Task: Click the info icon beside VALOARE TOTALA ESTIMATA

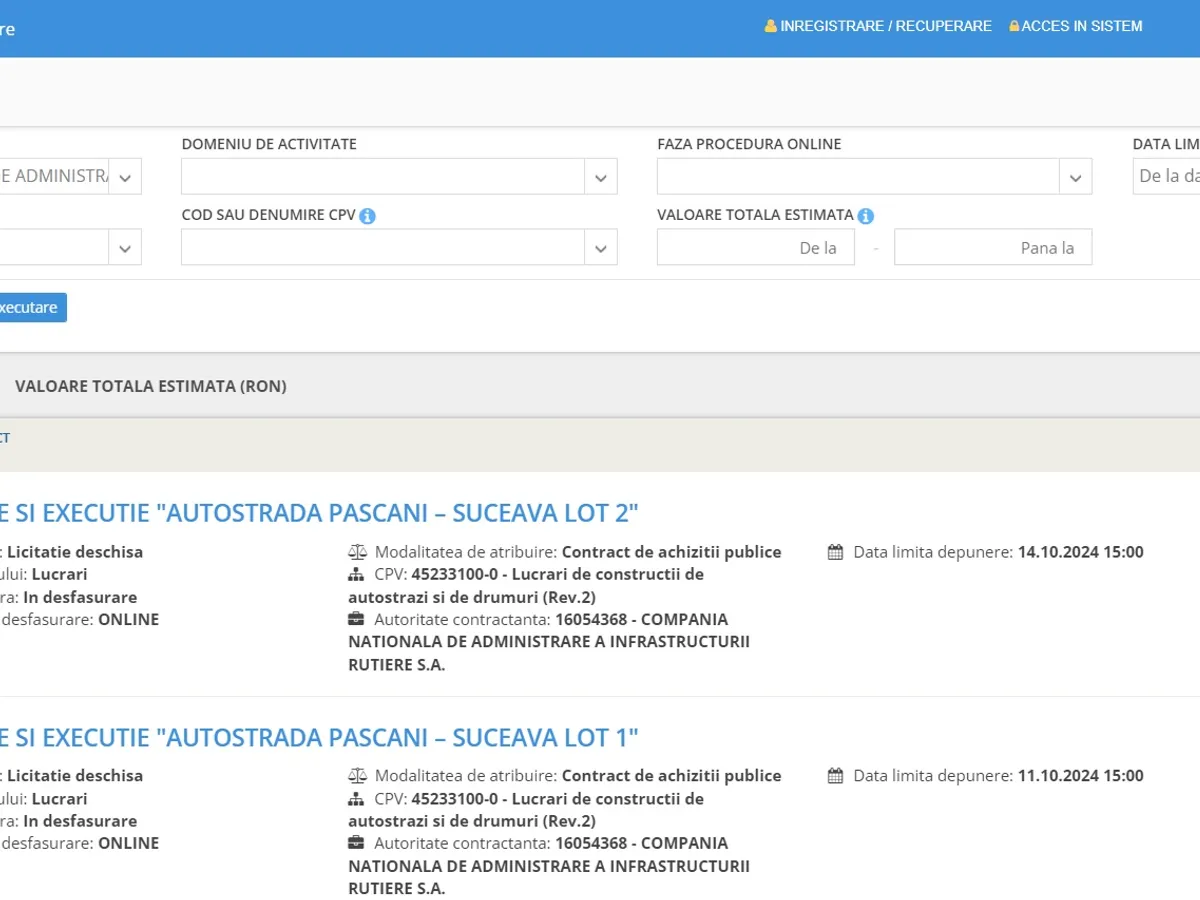Action: pyautogui.click(x=866, y=216)
